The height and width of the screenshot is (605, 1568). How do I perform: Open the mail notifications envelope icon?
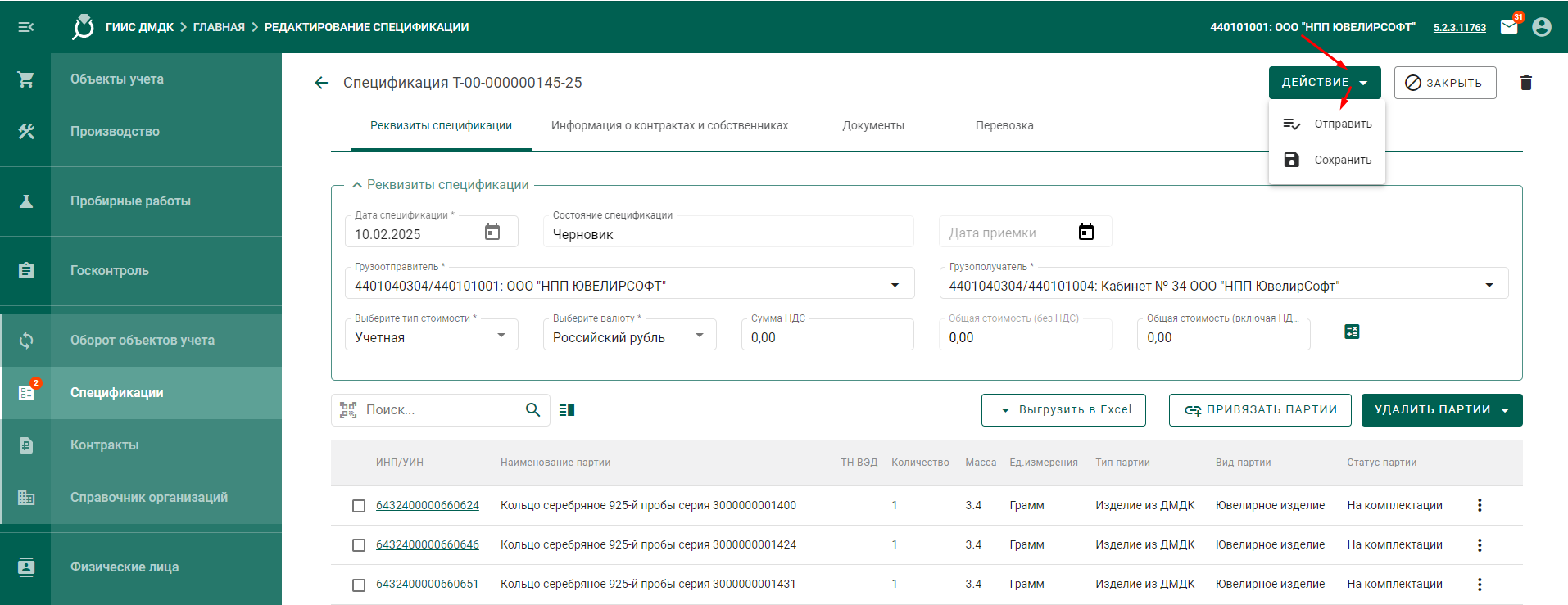point(1509,27)
